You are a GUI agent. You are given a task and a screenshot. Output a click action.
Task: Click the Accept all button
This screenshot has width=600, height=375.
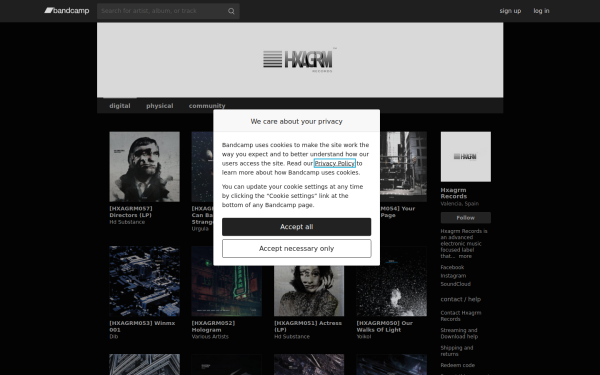tap(297, 227)
